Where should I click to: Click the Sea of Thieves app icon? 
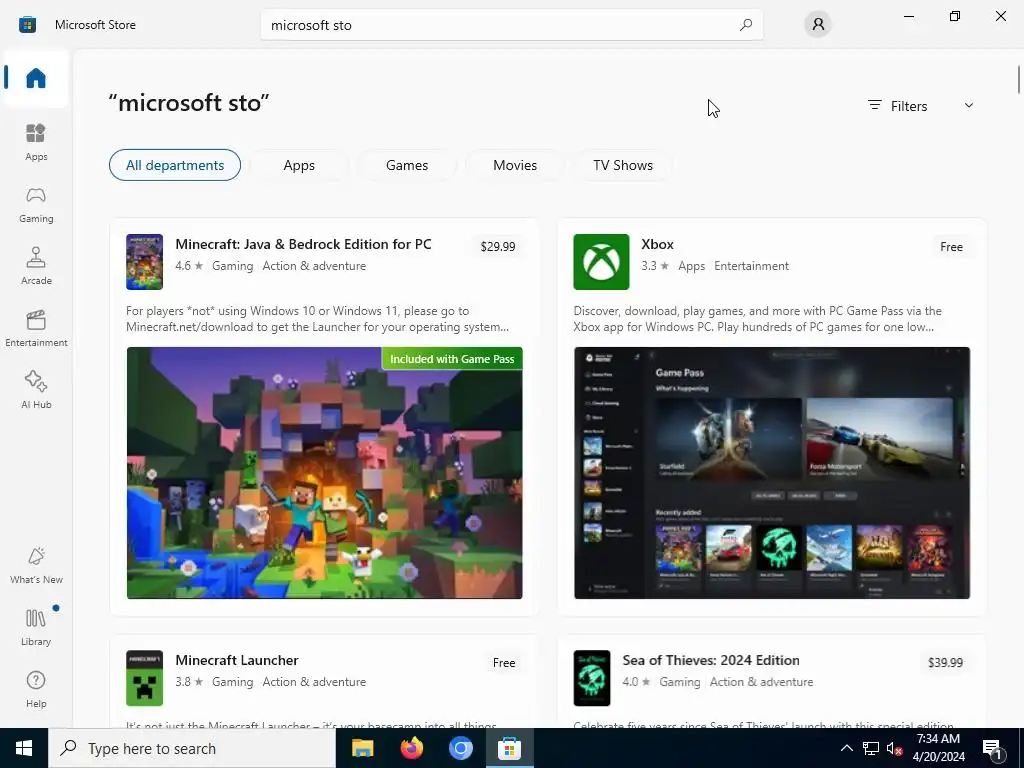coord(592,678)
